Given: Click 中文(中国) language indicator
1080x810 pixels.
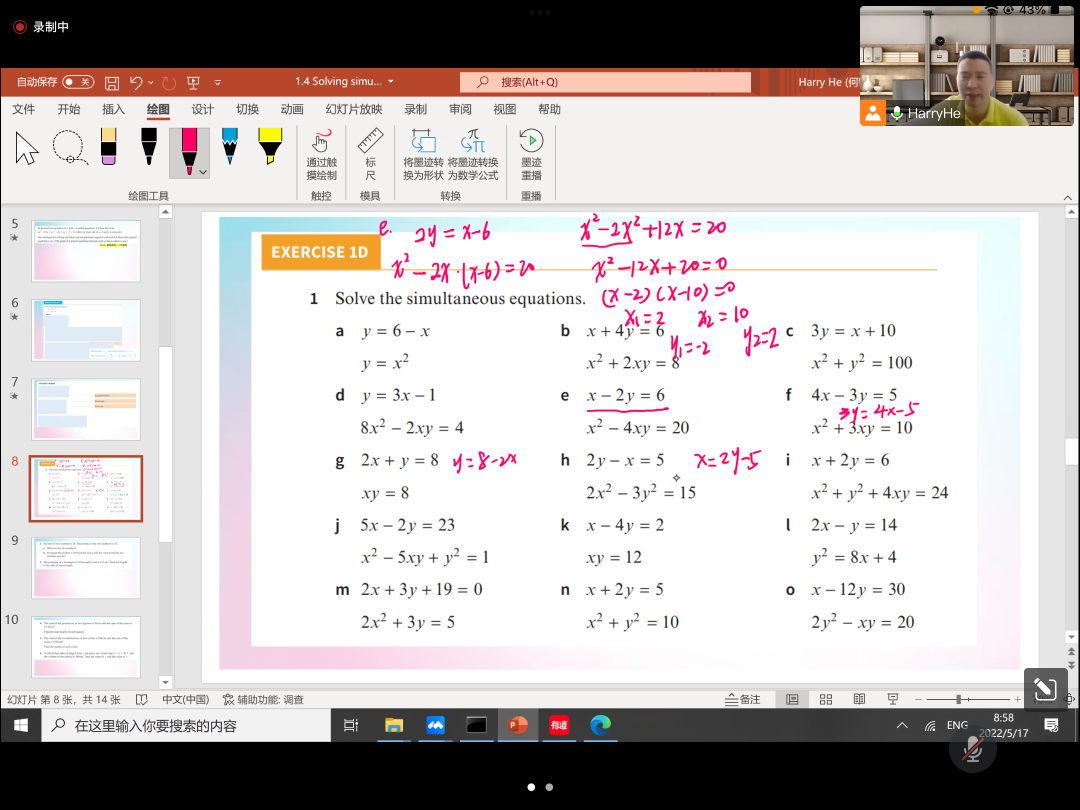Looking at the screenshot, I should click(185, 700).
